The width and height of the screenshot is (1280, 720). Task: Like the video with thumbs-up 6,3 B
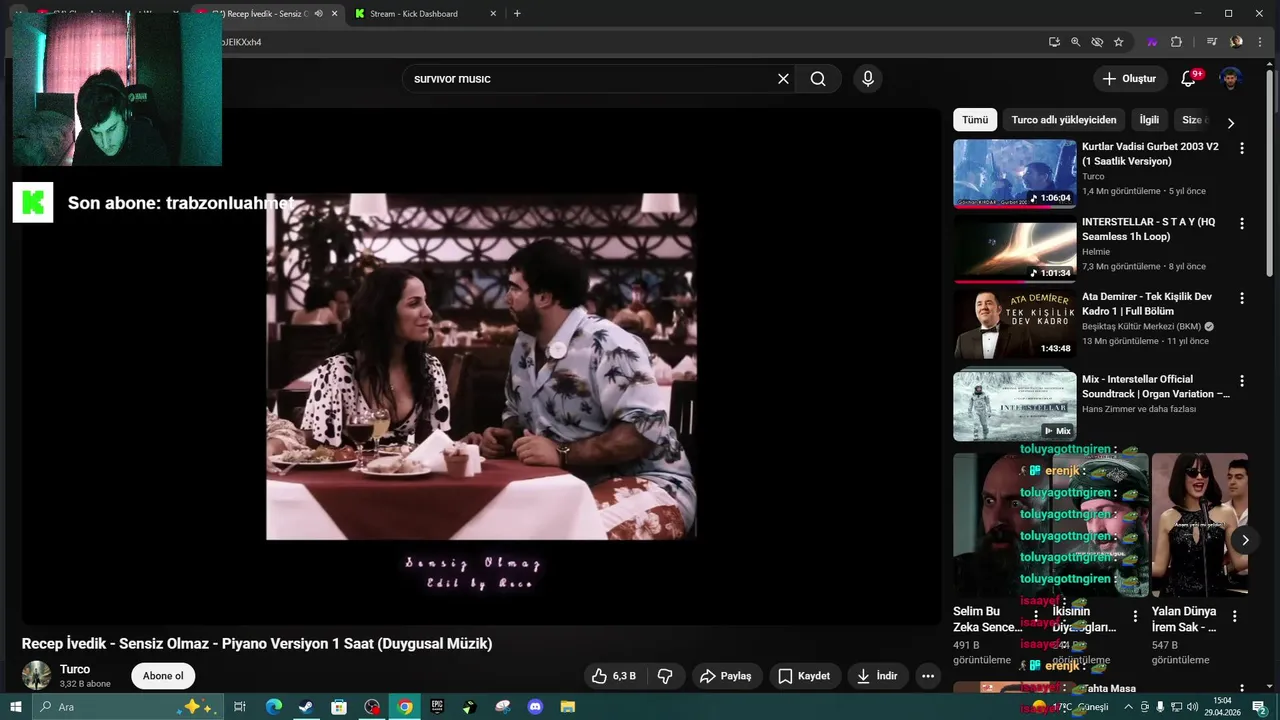(615, 676)
